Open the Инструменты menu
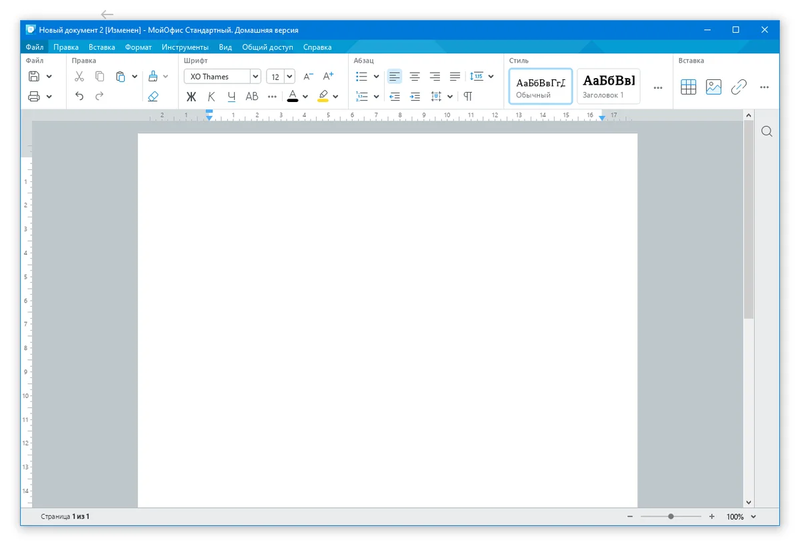The height and width of the screenshot is (546, 800). [x=185, y=47]
